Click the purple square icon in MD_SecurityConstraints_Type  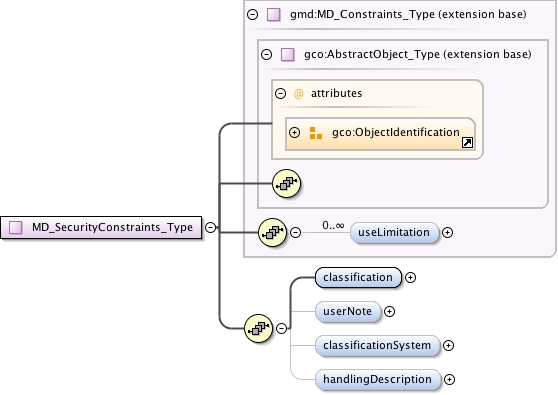[x=15, y=227]
